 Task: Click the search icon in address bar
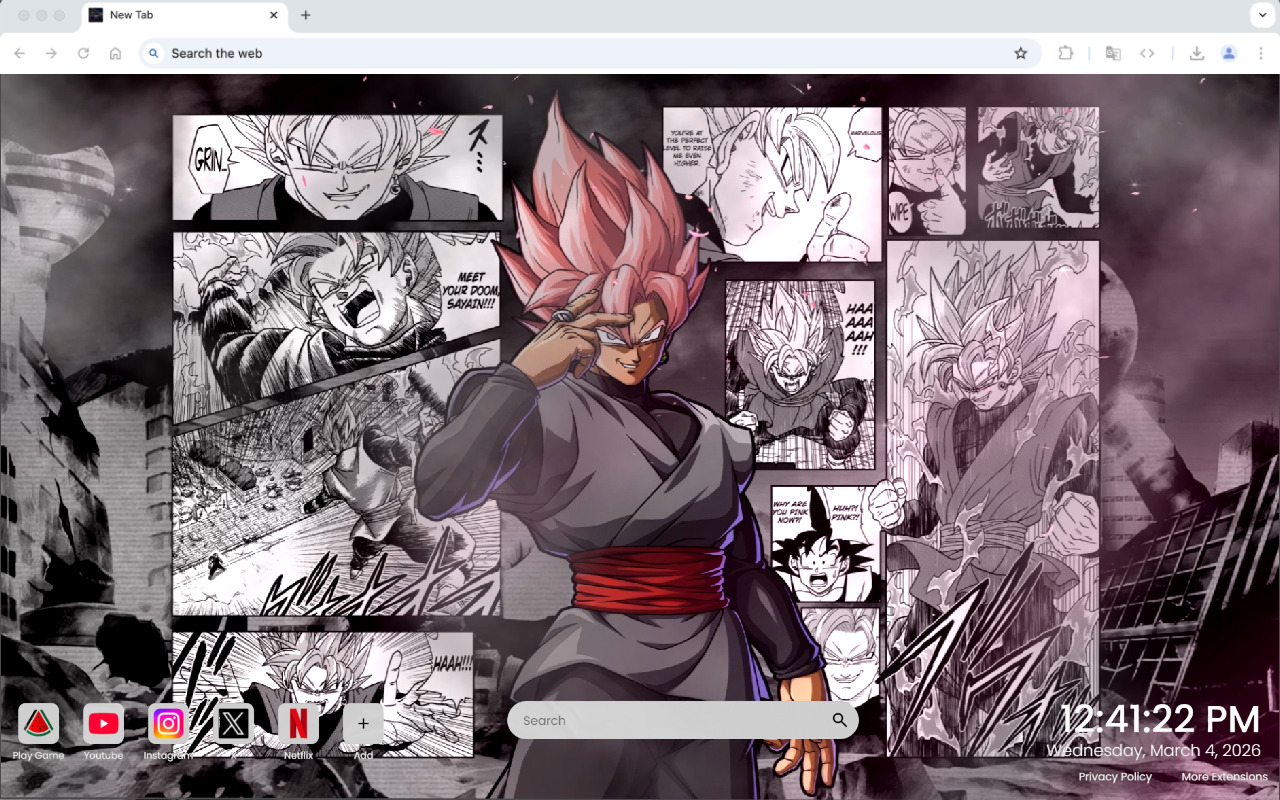coord(154,53)
